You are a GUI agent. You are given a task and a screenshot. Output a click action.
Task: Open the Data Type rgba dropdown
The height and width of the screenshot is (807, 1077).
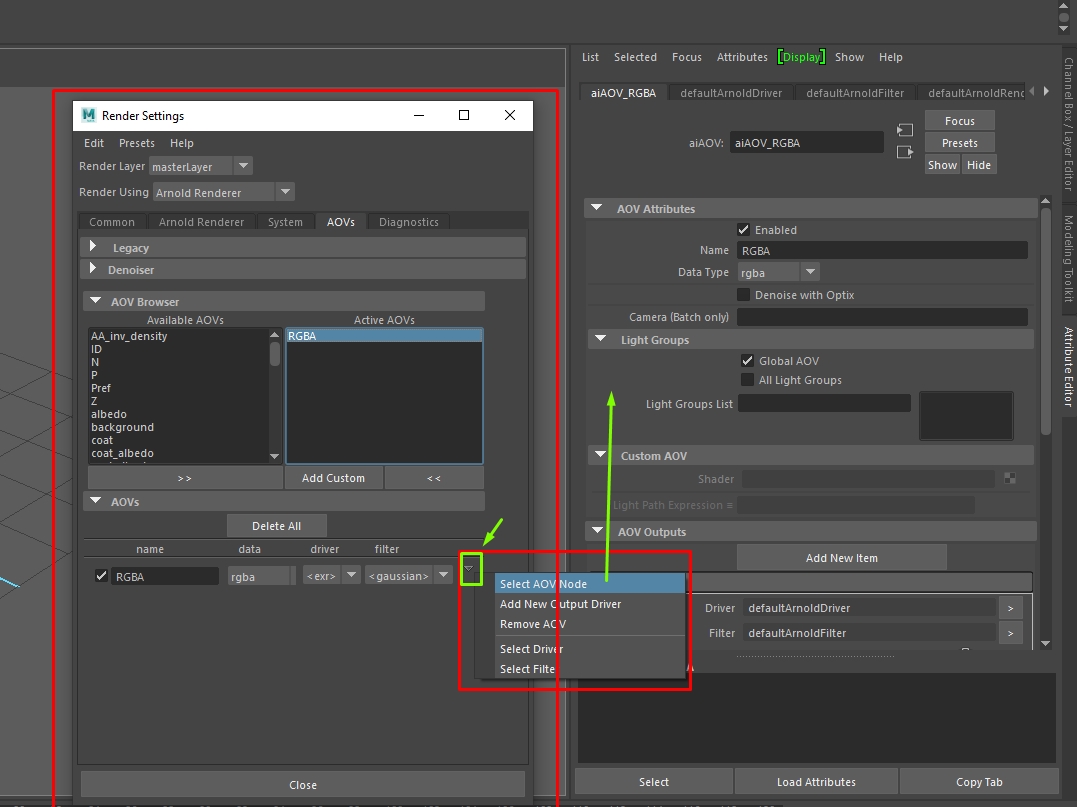point(810,272)
